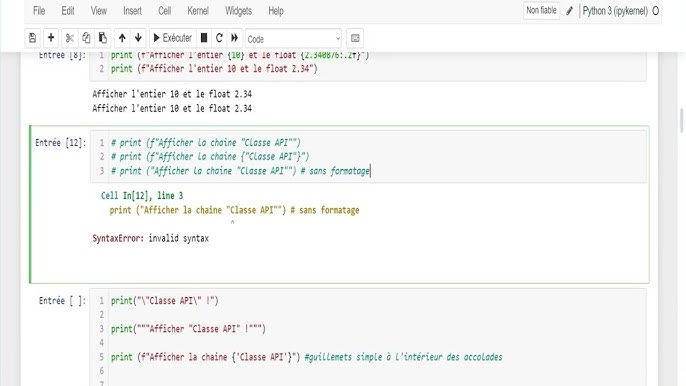The width and height of the screenshot is (686, 386).
Task: Open the Kernel menu
Action: click(x=198, y=11)
